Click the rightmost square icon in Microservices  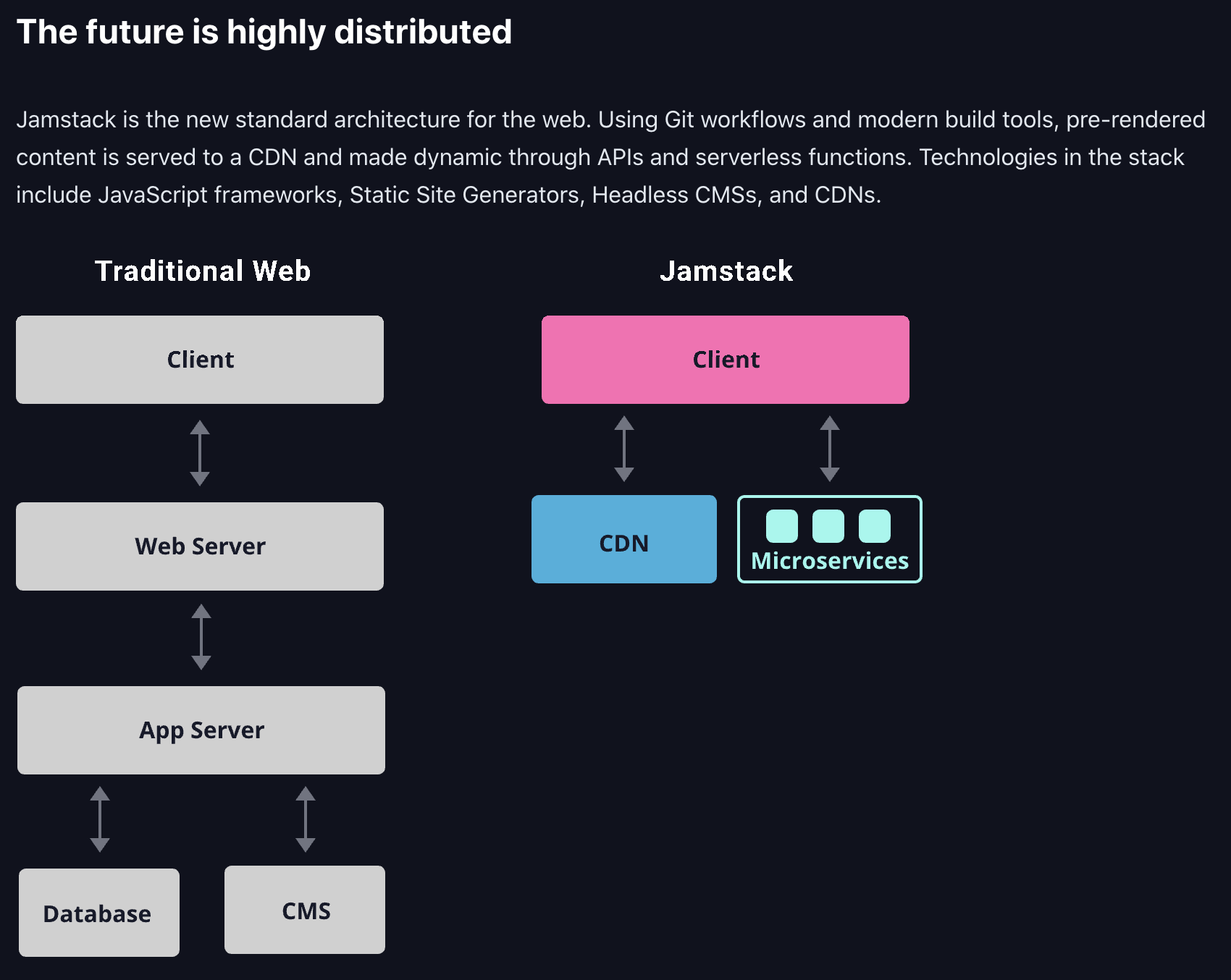[875, 526]
